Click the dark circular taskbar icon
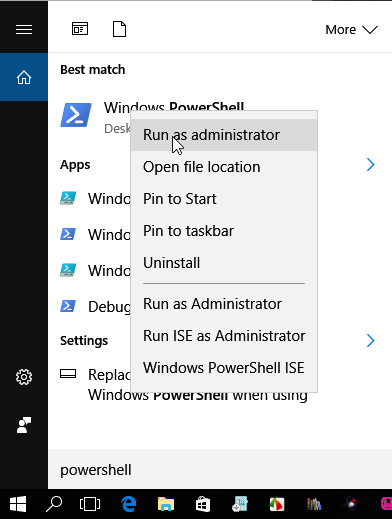This screenshot has width=392, height=519. point(351,504)
